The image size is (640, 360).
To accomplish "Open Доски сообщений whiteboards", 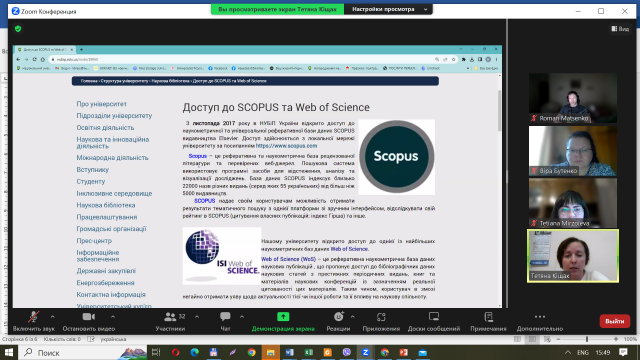I will (x=434, y=321).
